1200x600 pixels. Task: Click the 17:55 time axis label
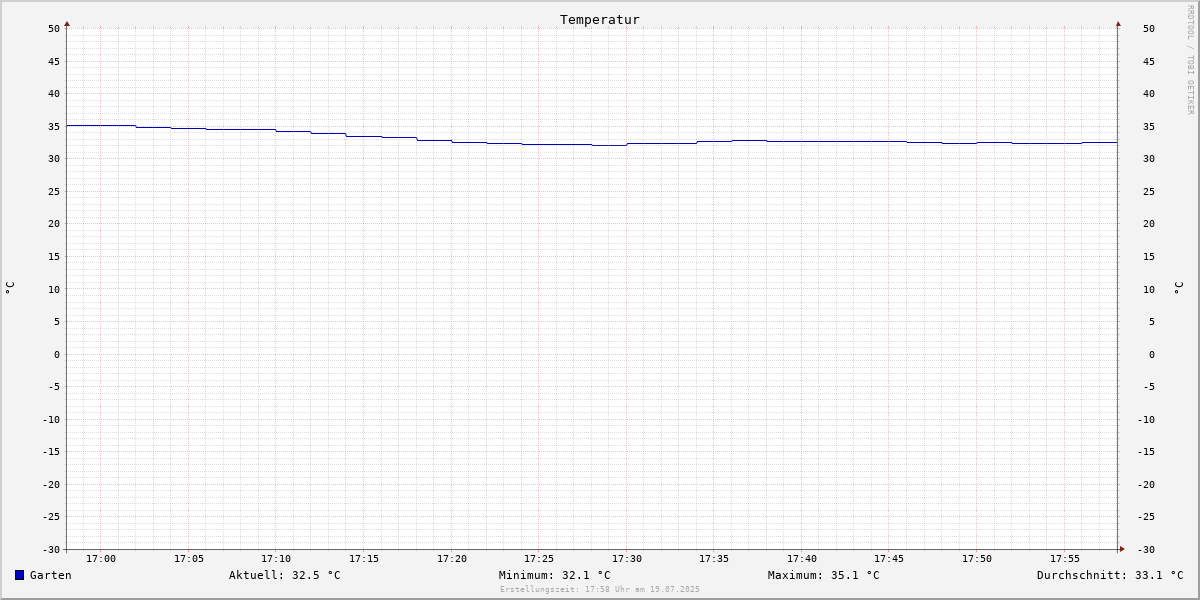[1065, 559]
